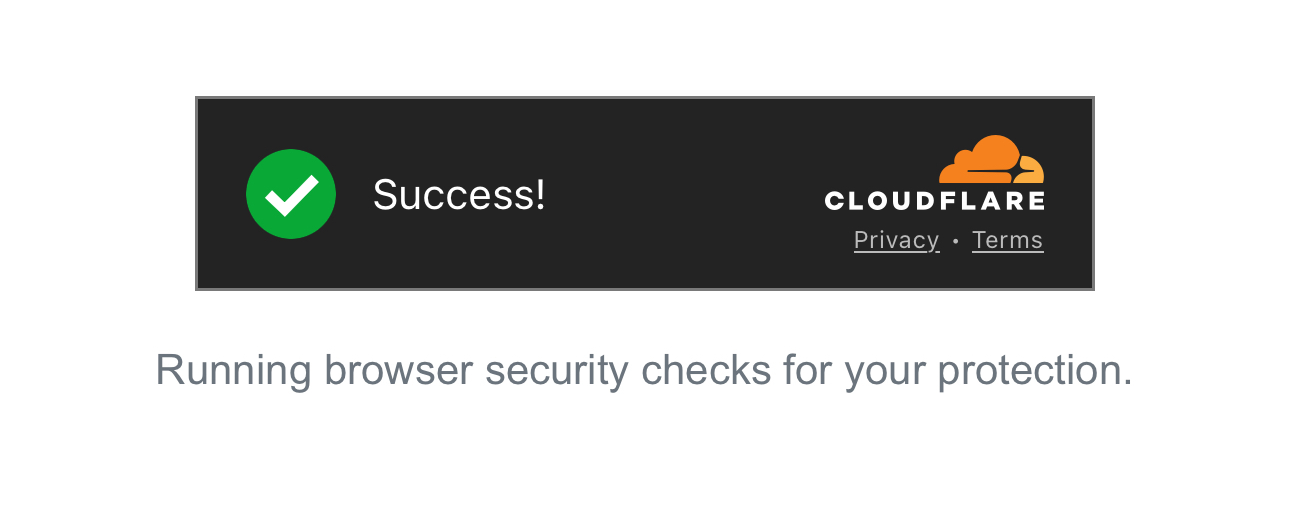Open the Privacy link
Screen dimensions: 1290x506
click(896, 240)
